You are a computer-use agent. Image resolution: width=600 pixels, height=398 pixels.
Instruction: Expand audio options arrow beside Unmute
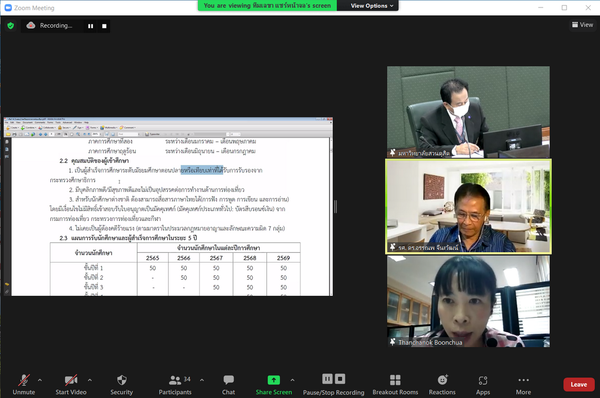tap(40, 380)
